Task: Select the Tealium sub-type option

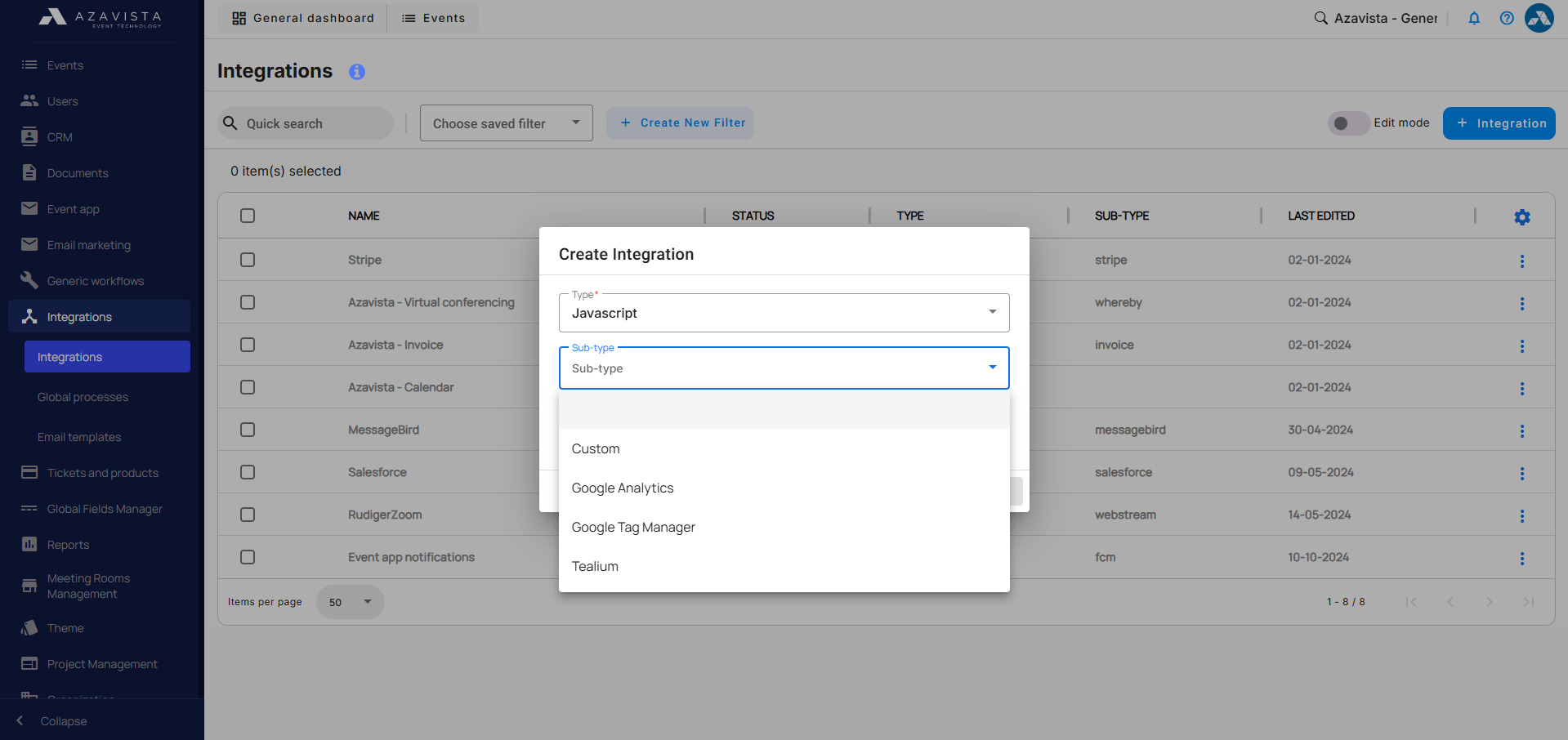Action: point(784,566)
